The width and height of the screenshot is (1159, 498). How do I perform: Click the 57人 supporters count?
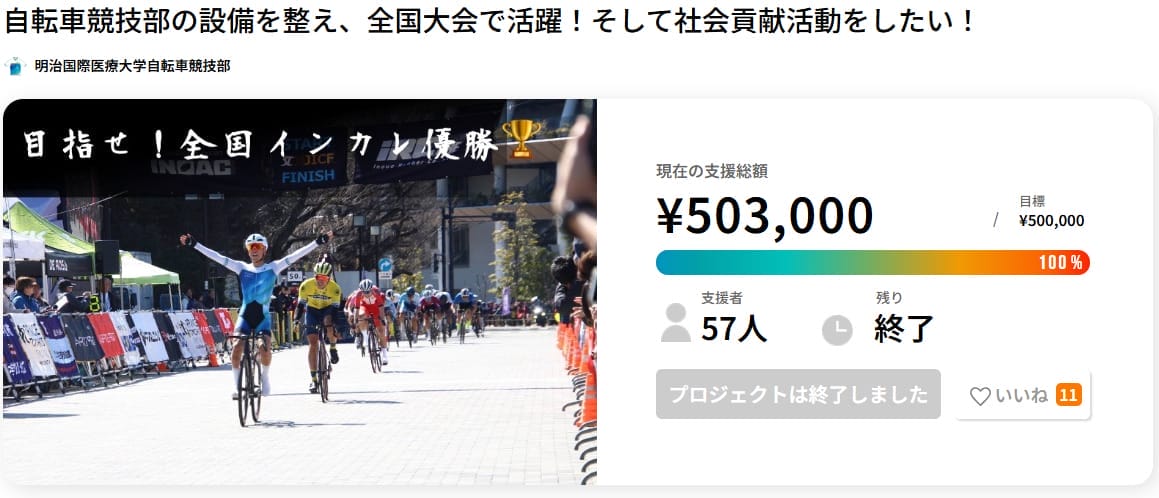(x=734, y=330)
